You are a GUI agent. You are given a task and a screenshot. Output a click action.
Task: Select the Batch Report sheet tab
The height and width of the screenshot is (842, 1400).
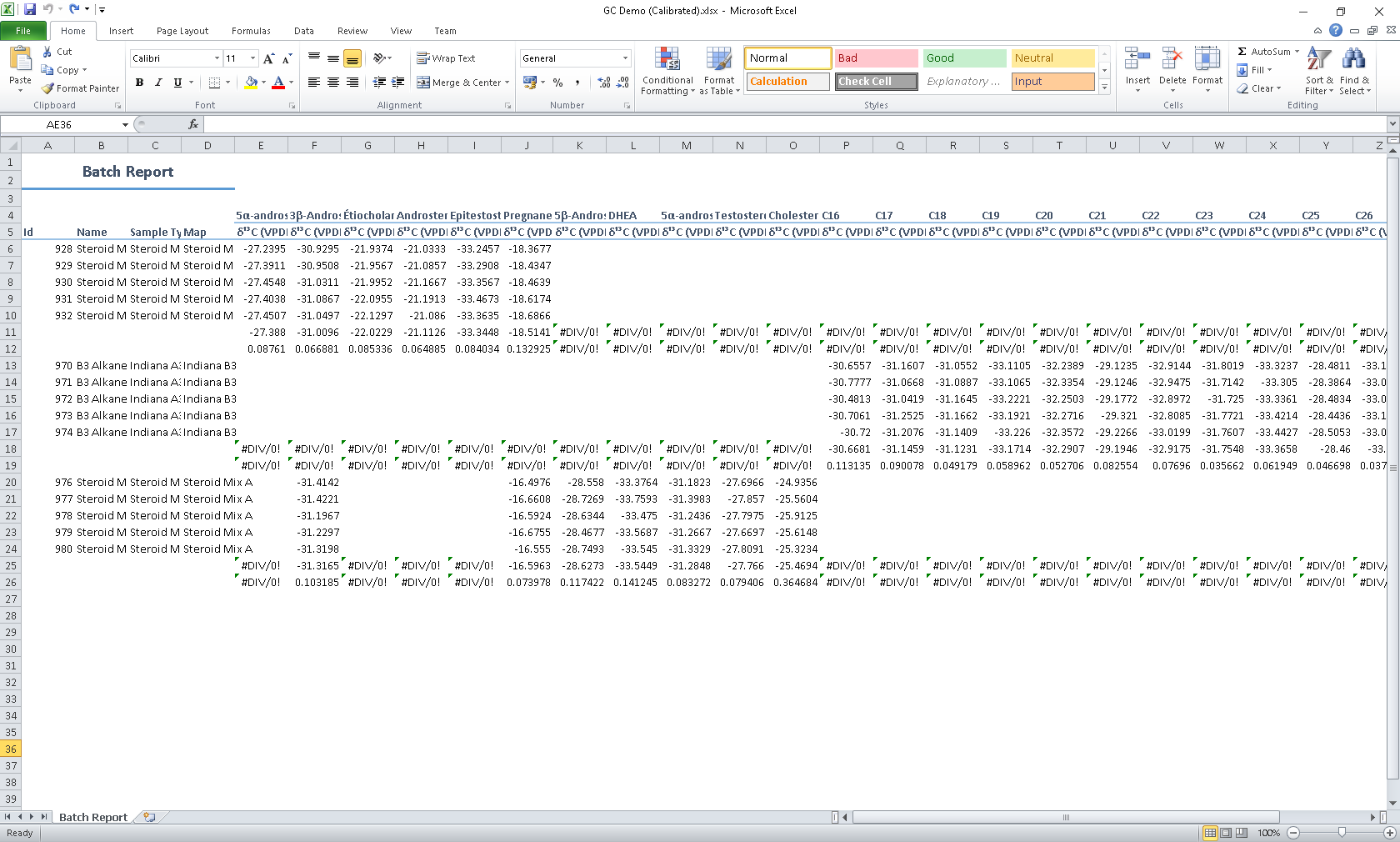point(93,818)
